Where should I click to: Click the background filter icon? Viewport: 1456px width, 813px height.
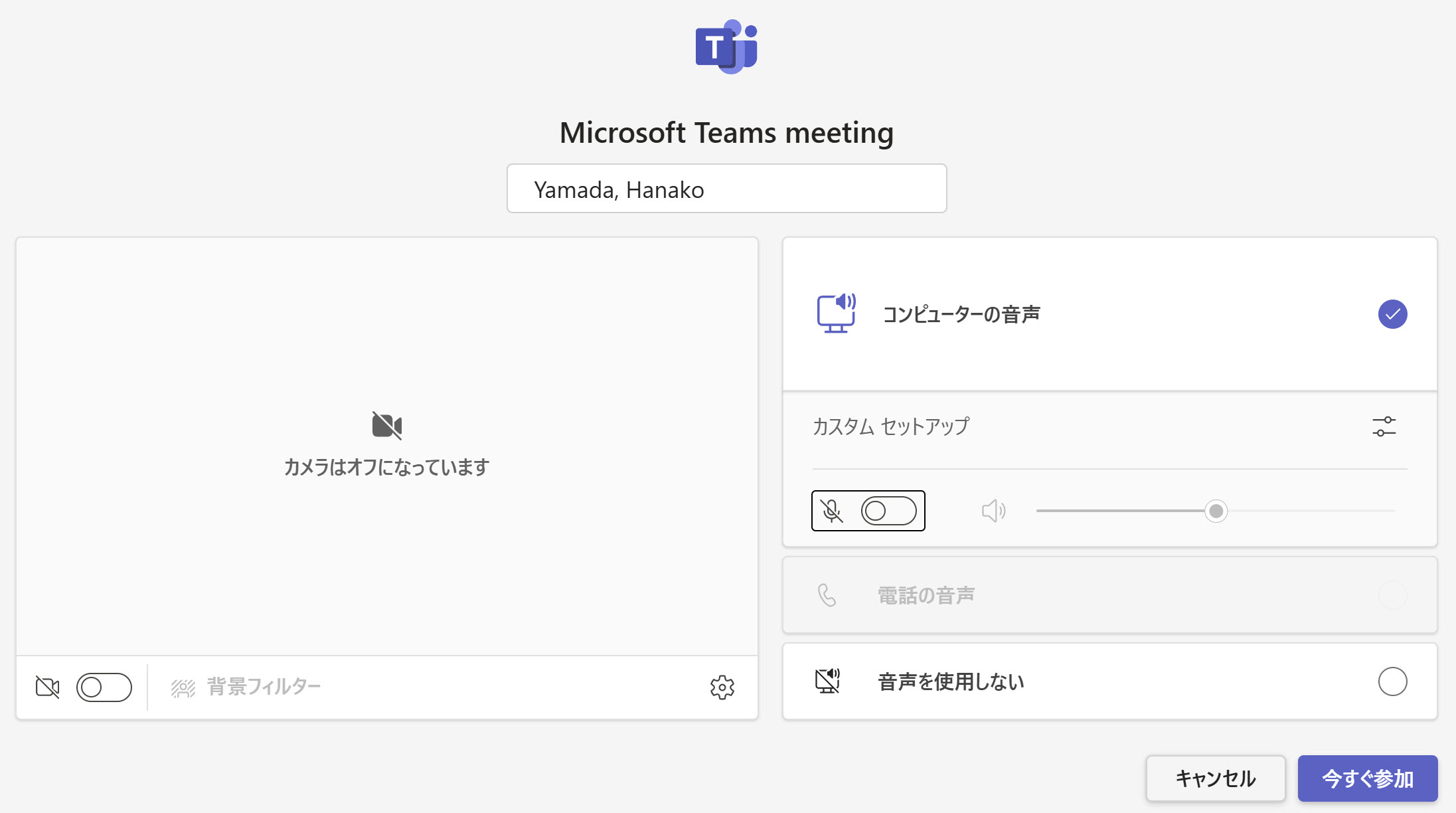point(183,687)
